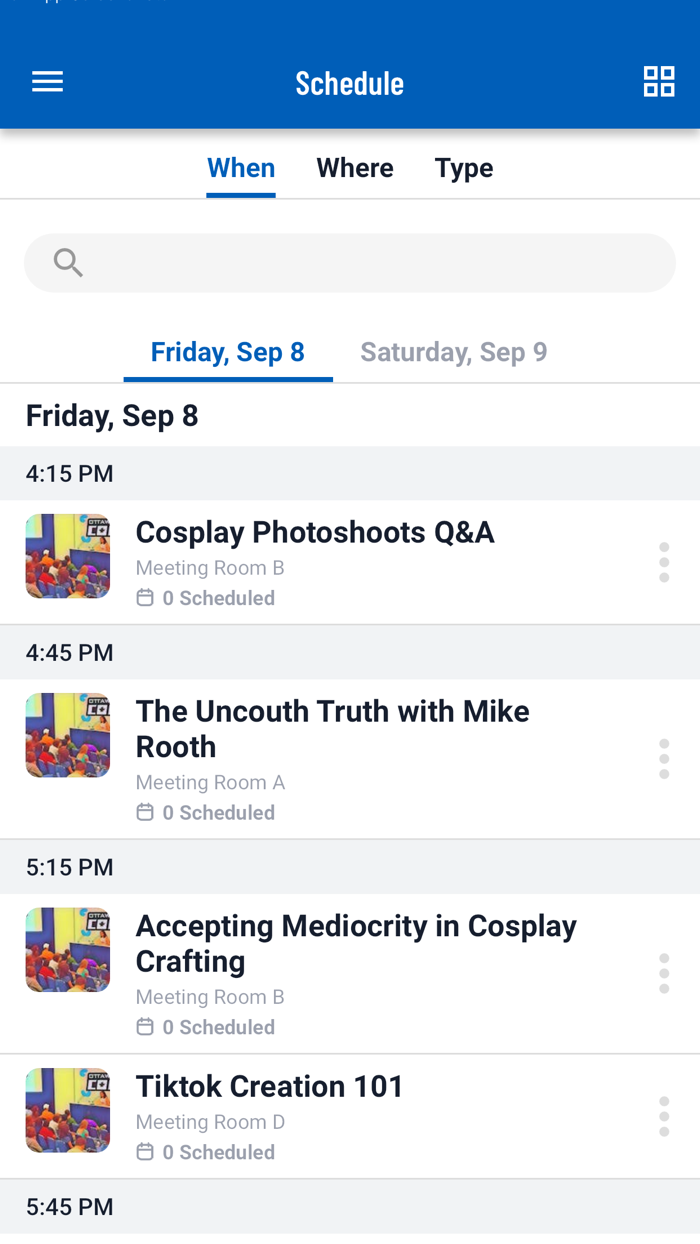Viewport: 700px width, 1244px height.
Task: Open the grid view icon
Action: 659,81
